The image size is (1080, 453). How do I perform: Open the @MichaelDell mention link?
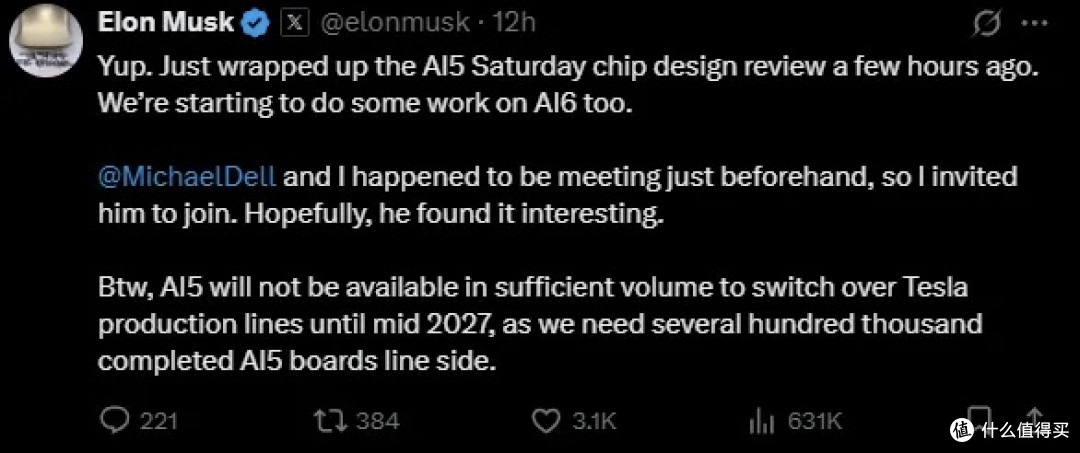[x=187, y=178]
